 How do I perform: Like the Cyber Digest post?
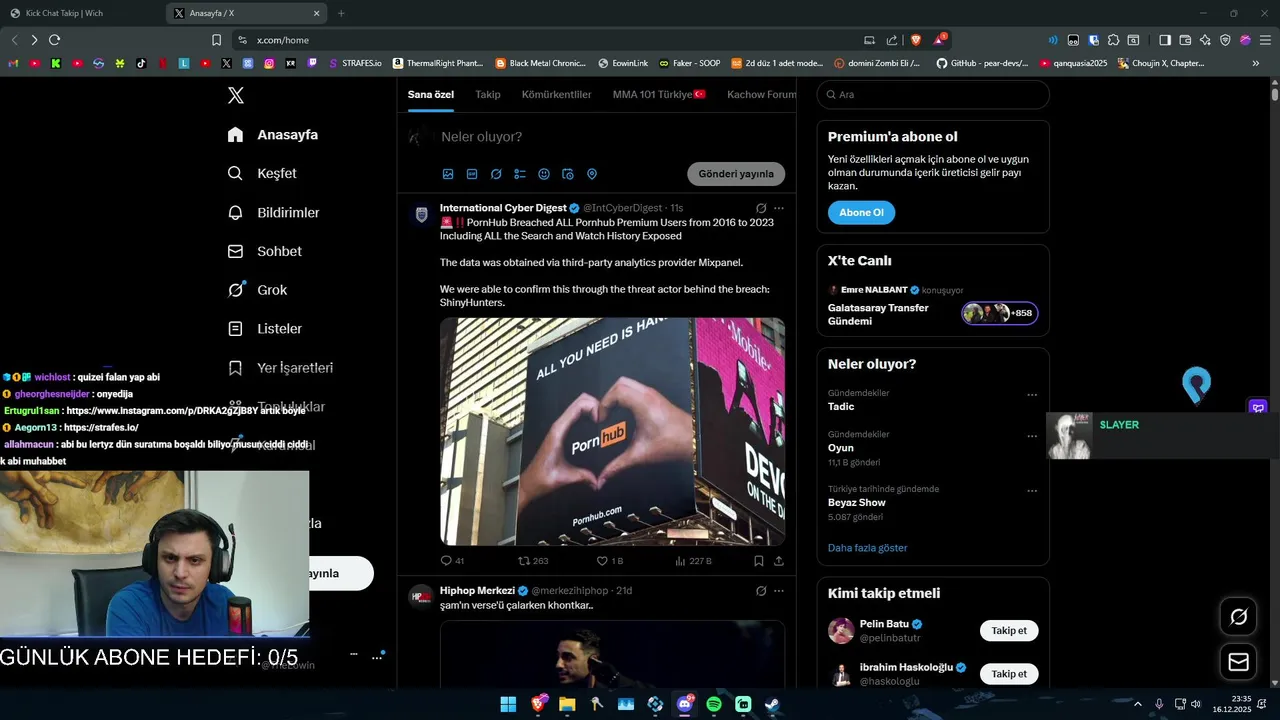609,561
